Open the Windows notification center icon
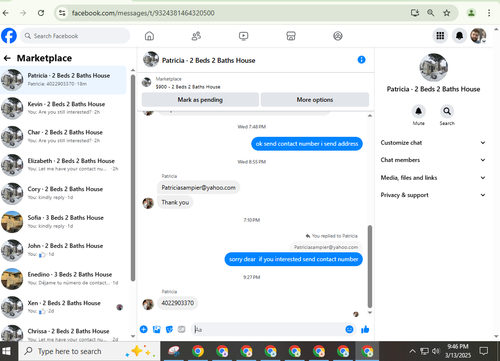500x361 pixels. (x=483, y=351)
